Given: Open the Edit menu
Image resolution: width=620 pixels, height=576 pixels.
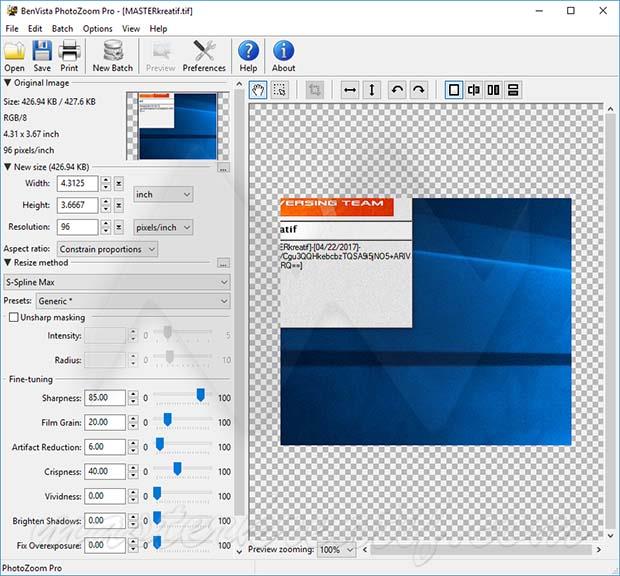Looking at the screenshot, I should pyautogui.click(x=35, y=29).
